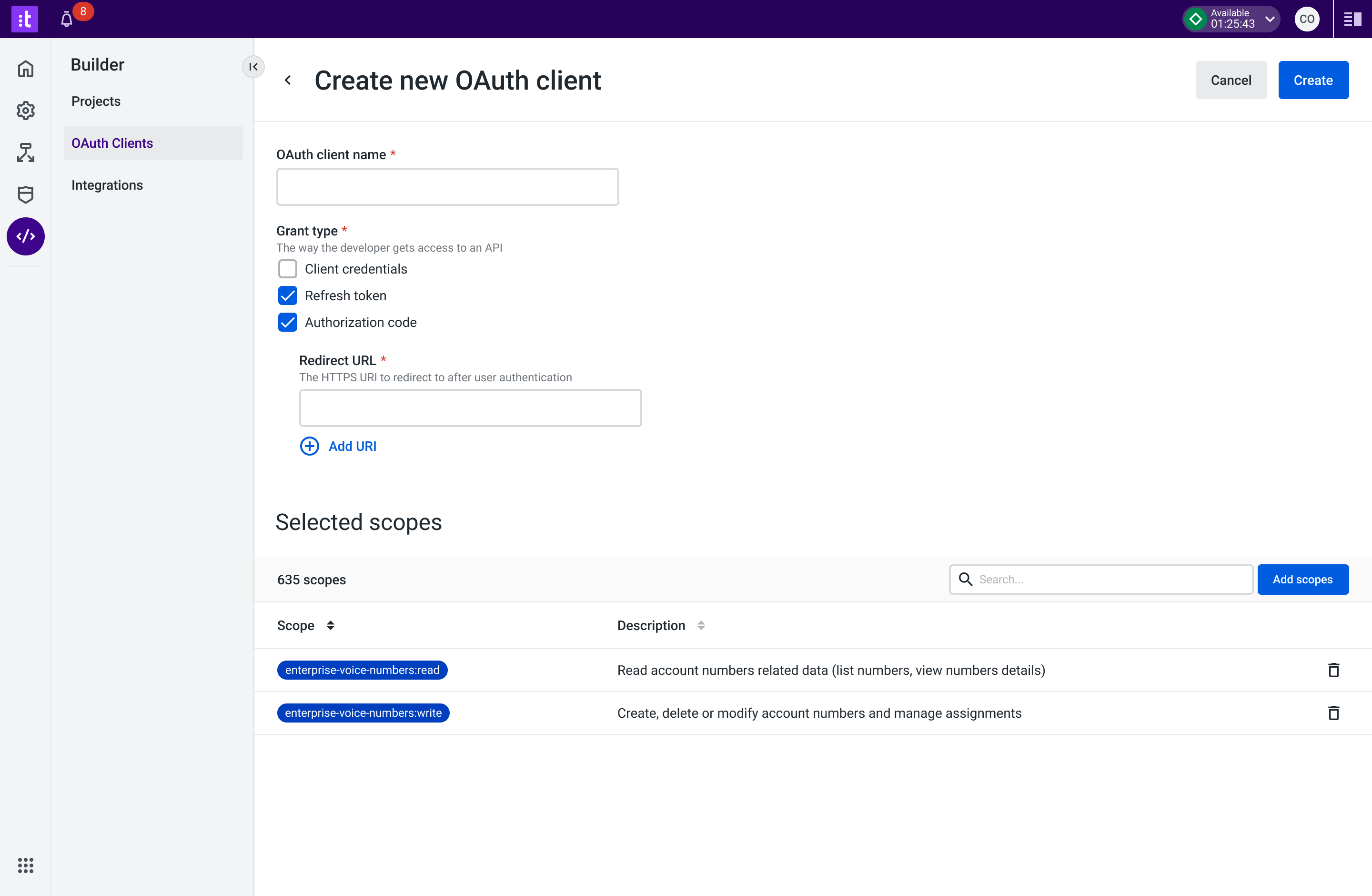Open Integrations in Builder menu

(107, 185)
